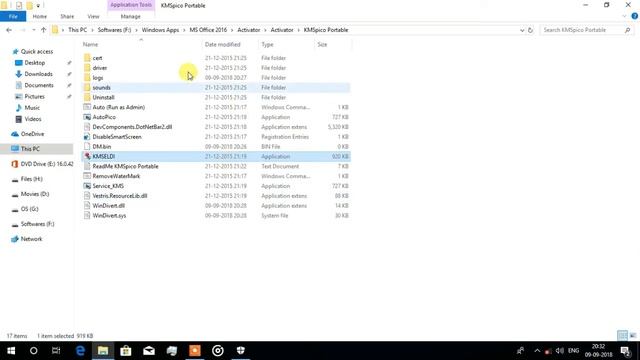Open recent locations dropdown arrow

pyautogui.click(x=33, y=30)
